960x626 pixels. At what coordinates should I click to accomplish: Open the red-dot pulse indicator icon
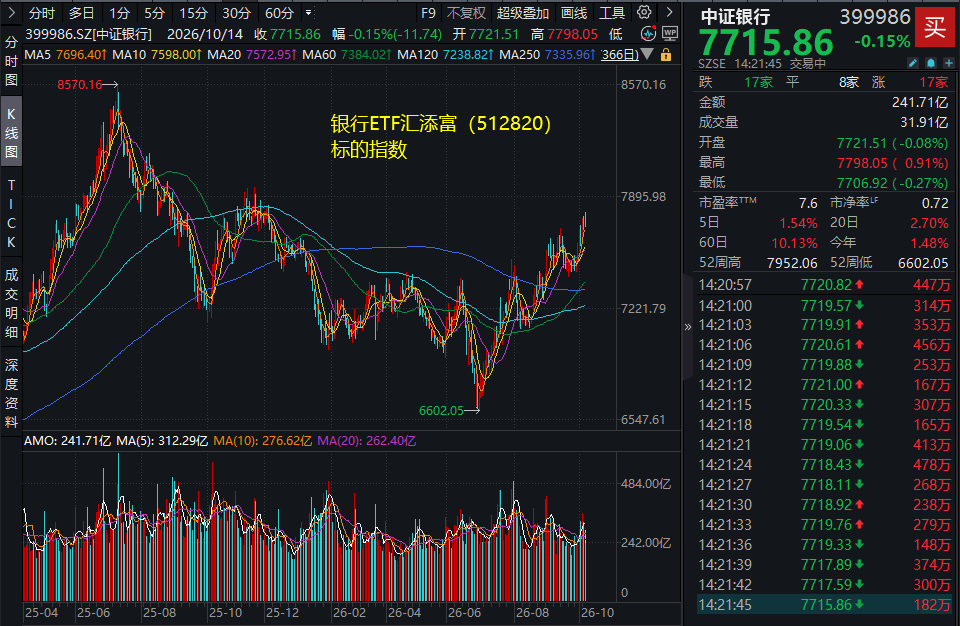648,34
